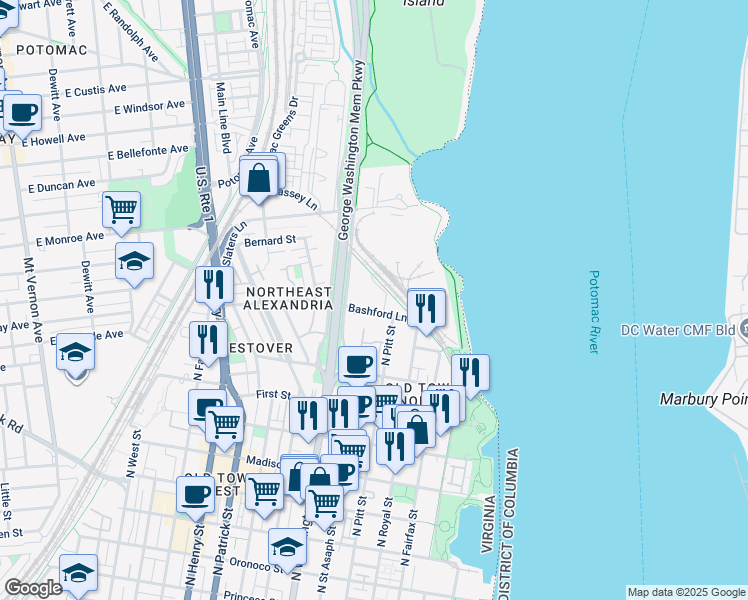
Task: Click the coffee cup marker above N Henry St
Action: point(196,493)
